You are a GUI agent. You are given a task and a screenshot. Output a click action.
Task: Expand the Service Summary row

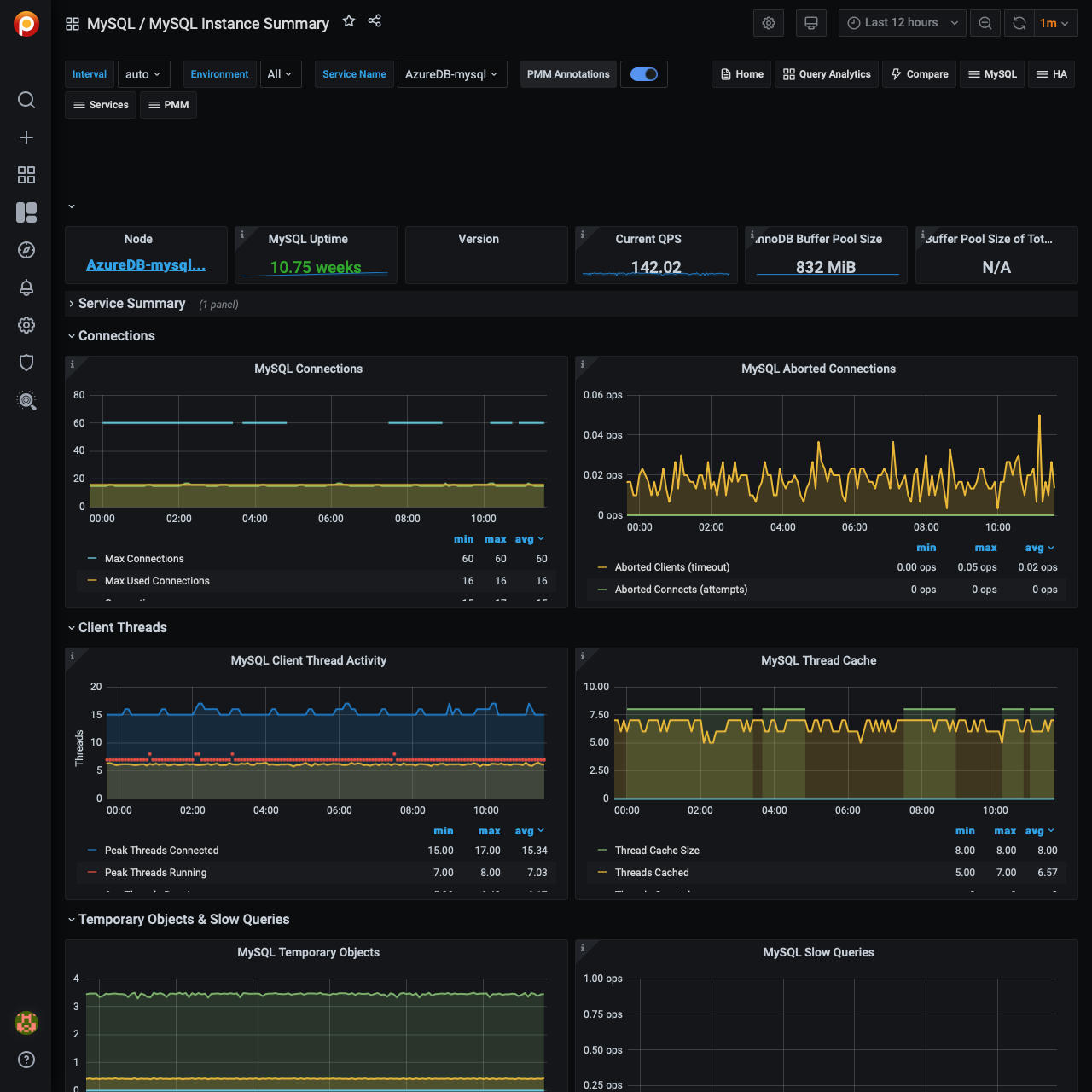pyautogui.click(x=131, y=304)
